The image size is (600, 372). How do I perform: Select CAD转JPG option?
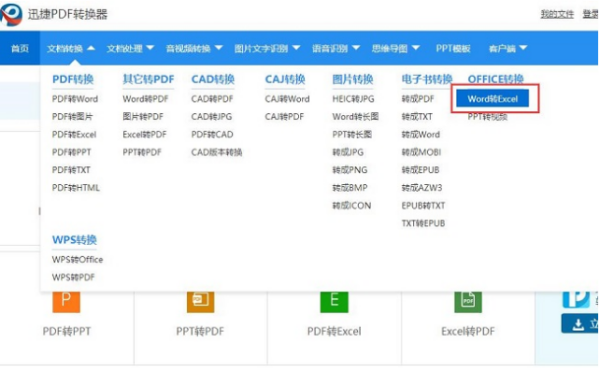[212, 116]
